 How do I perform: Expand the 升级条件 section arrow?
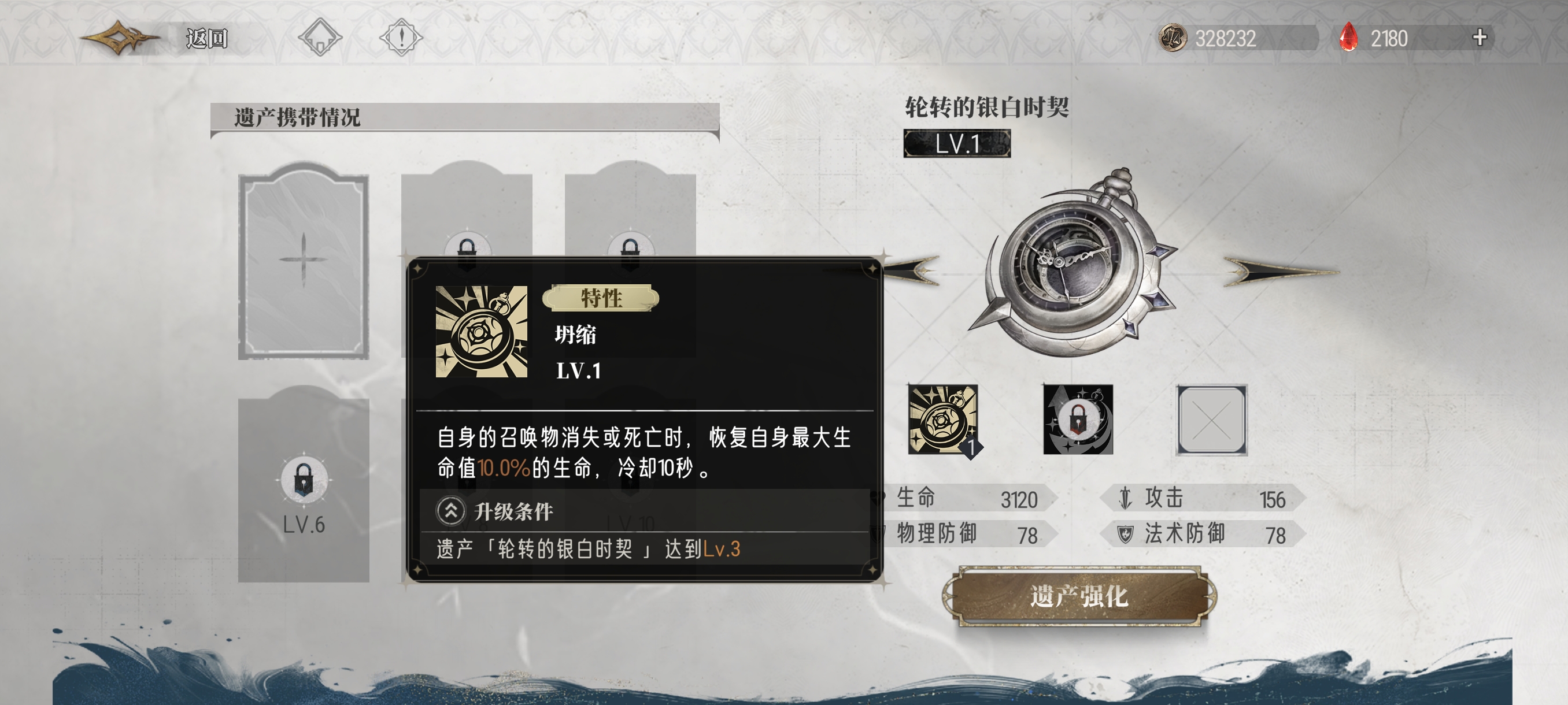(450, 511)
